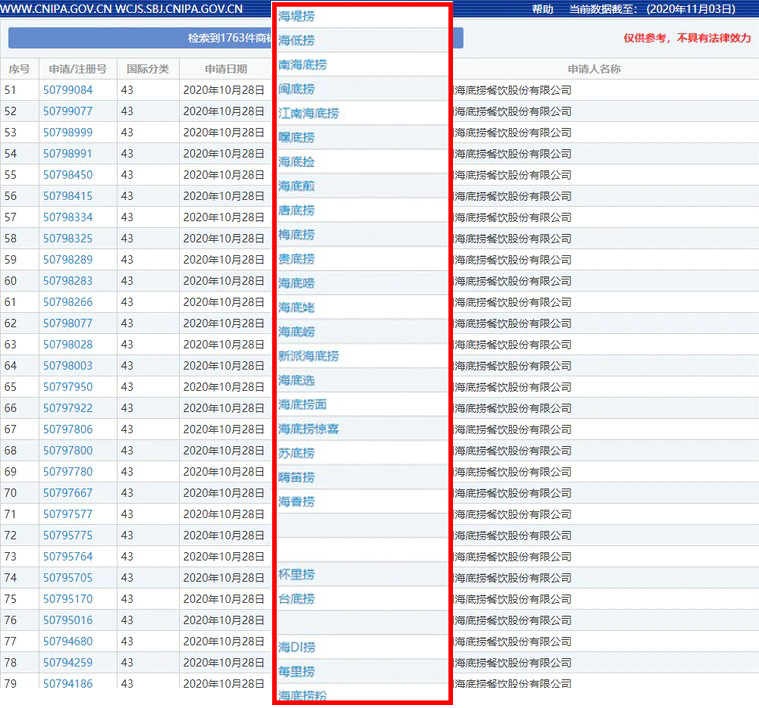The height and width of the screenshot is (708, 759).
Task: Open the 海DI捞 trademark link
Action: pos(297,648)
